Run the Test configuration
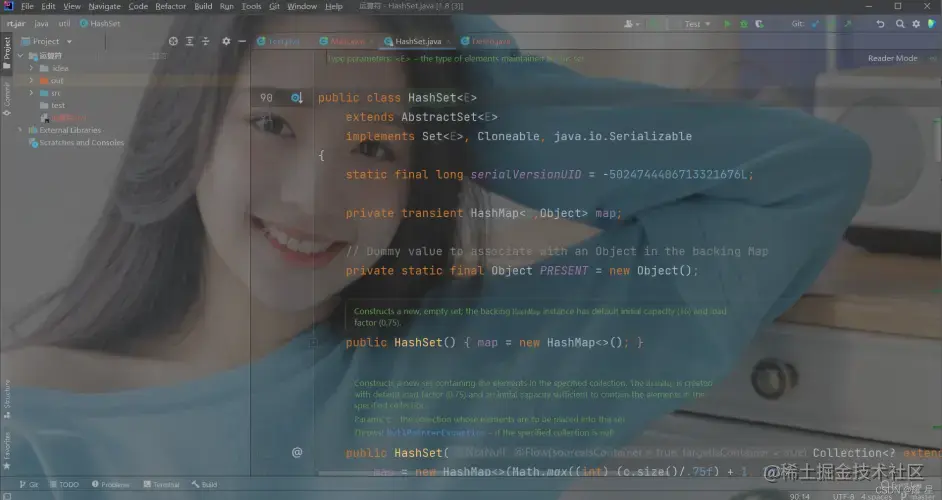Image resolution: width=942 pixels, height=500 pixels. (x=727, y=24)
